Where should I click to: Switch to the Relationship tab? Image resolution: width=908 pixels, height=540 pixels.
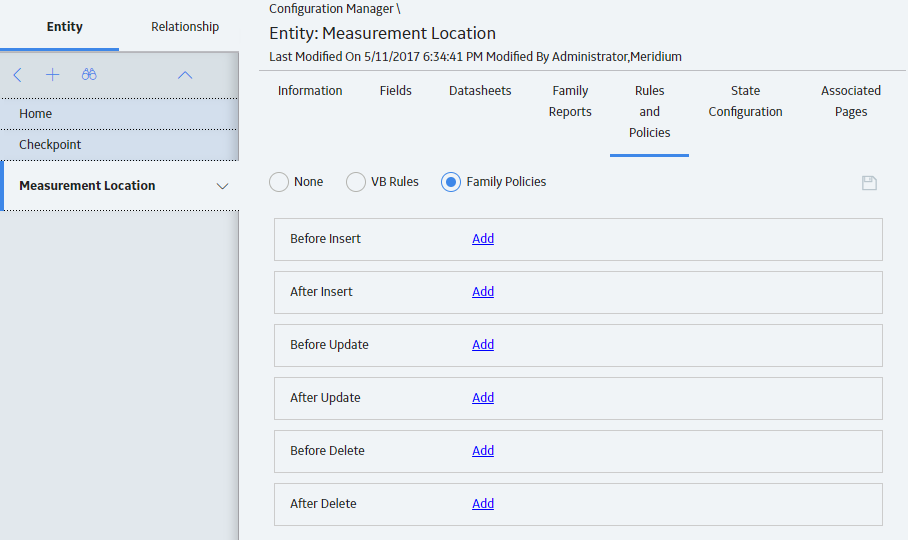[x=185, y=27]
